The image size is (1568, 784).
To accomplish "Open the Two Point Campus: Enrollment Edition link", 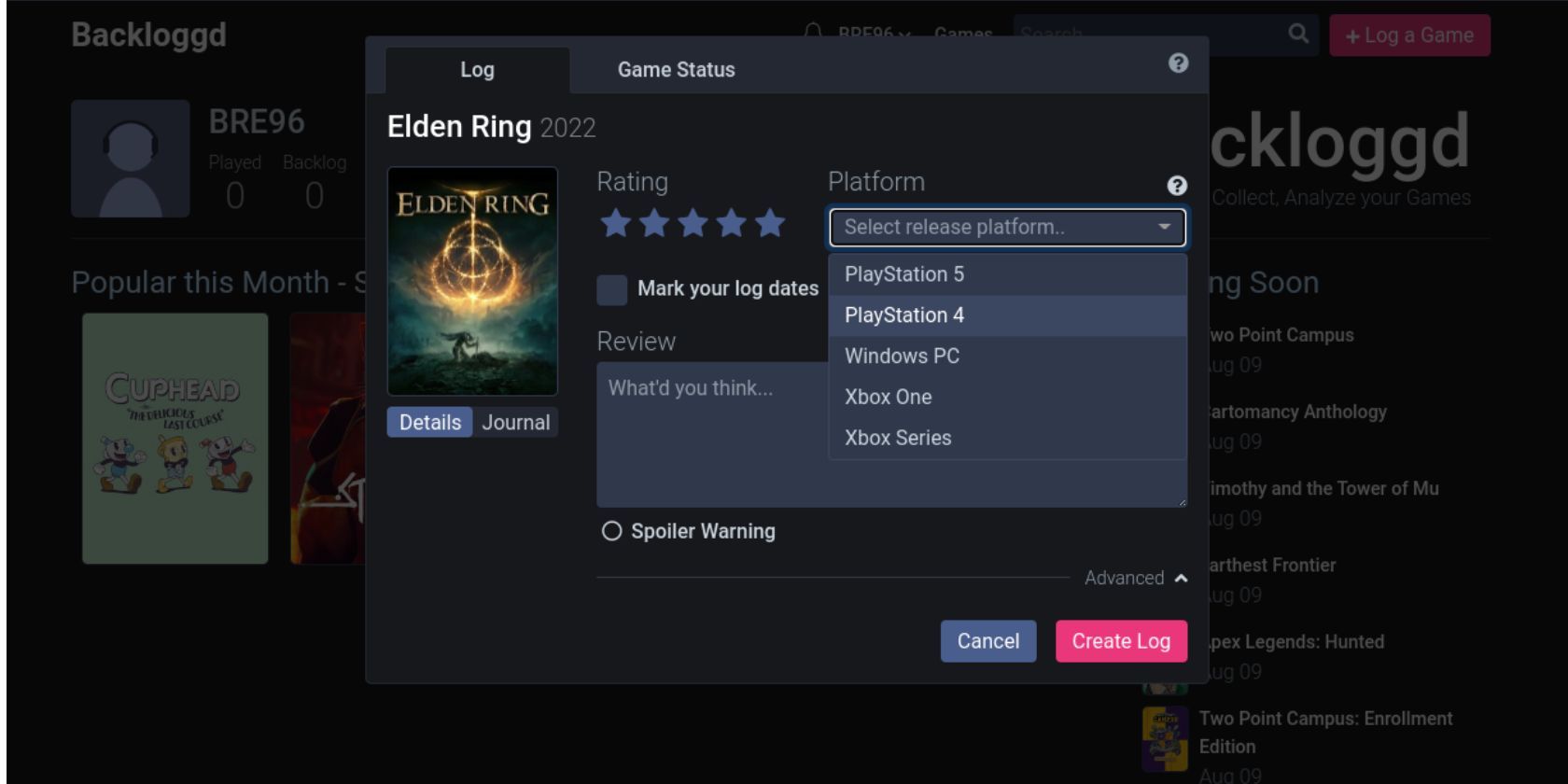I will pos(1325,733).
